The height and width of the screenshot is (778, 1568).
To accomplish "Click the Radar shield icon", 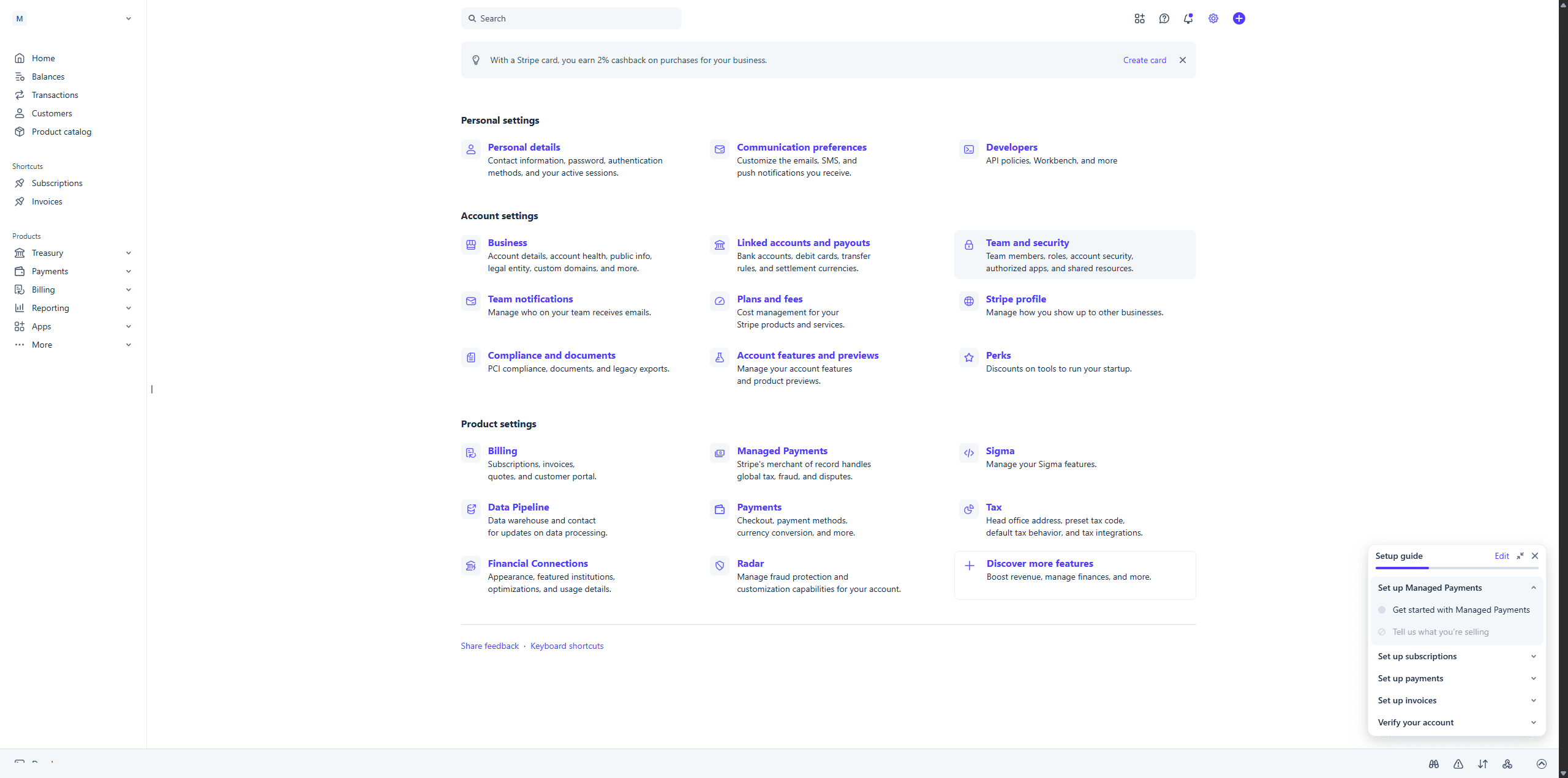I will (720, 566).
